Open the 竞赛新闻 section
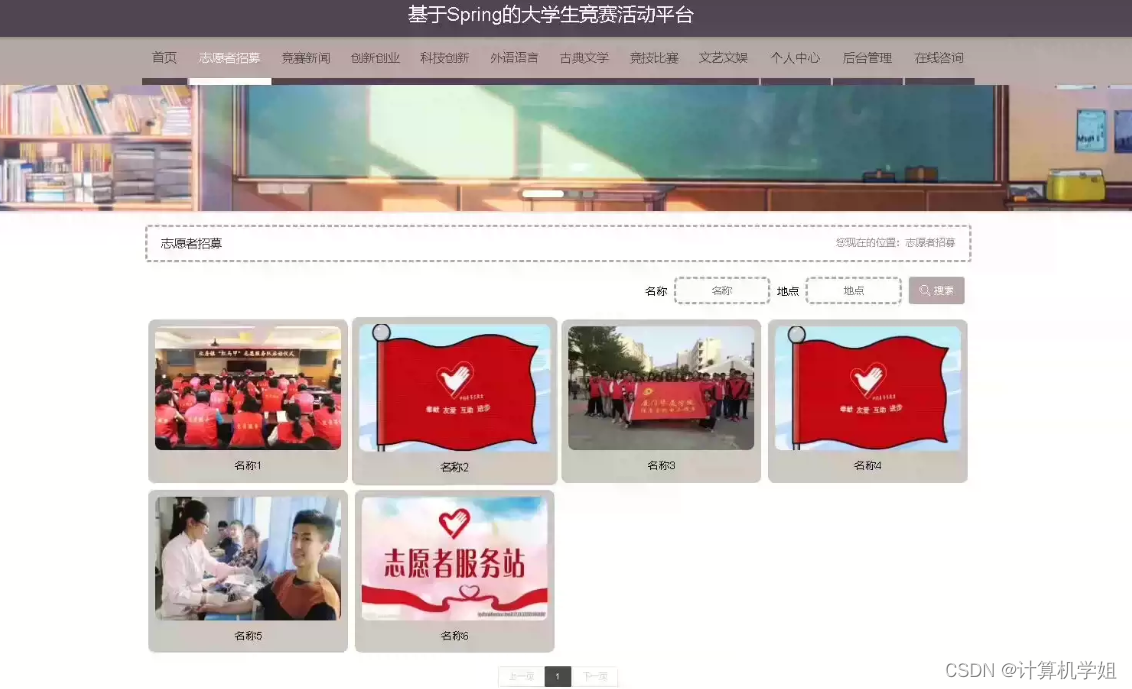The width and height of the screenshot is (1132, 689). pyautogui.click(x=305, y=58)
